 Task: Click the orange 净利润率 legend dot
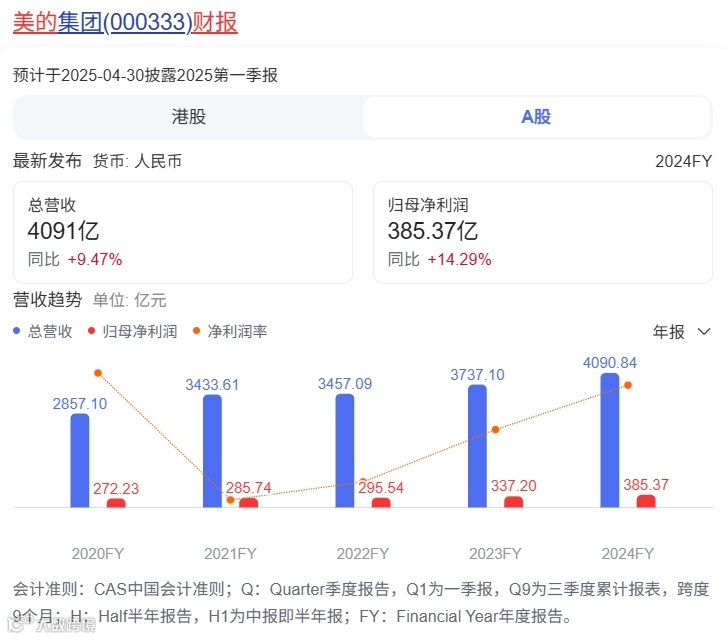point(196,331)
